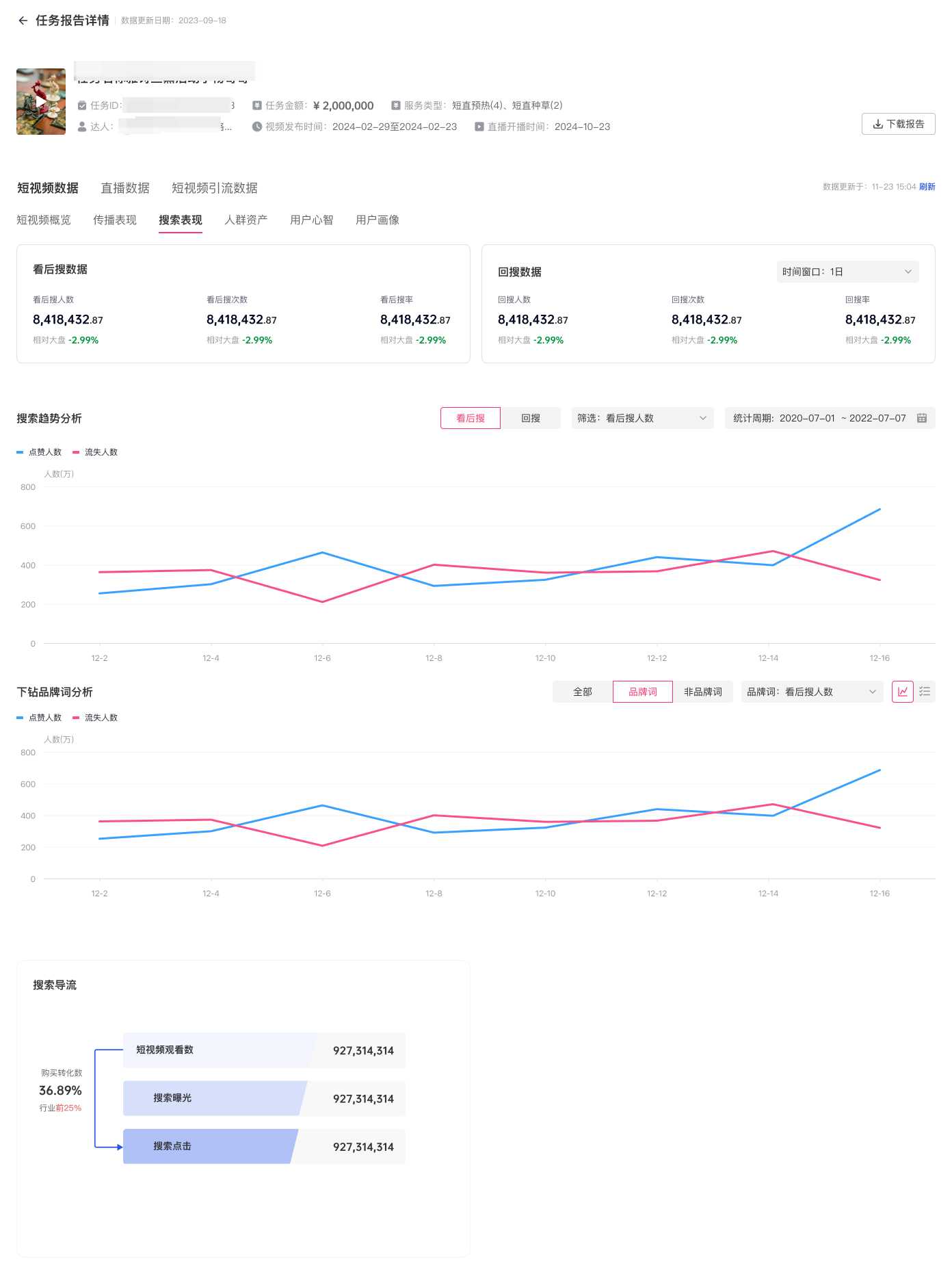Click the calendar icon in 统计周期

pos(921,418)
